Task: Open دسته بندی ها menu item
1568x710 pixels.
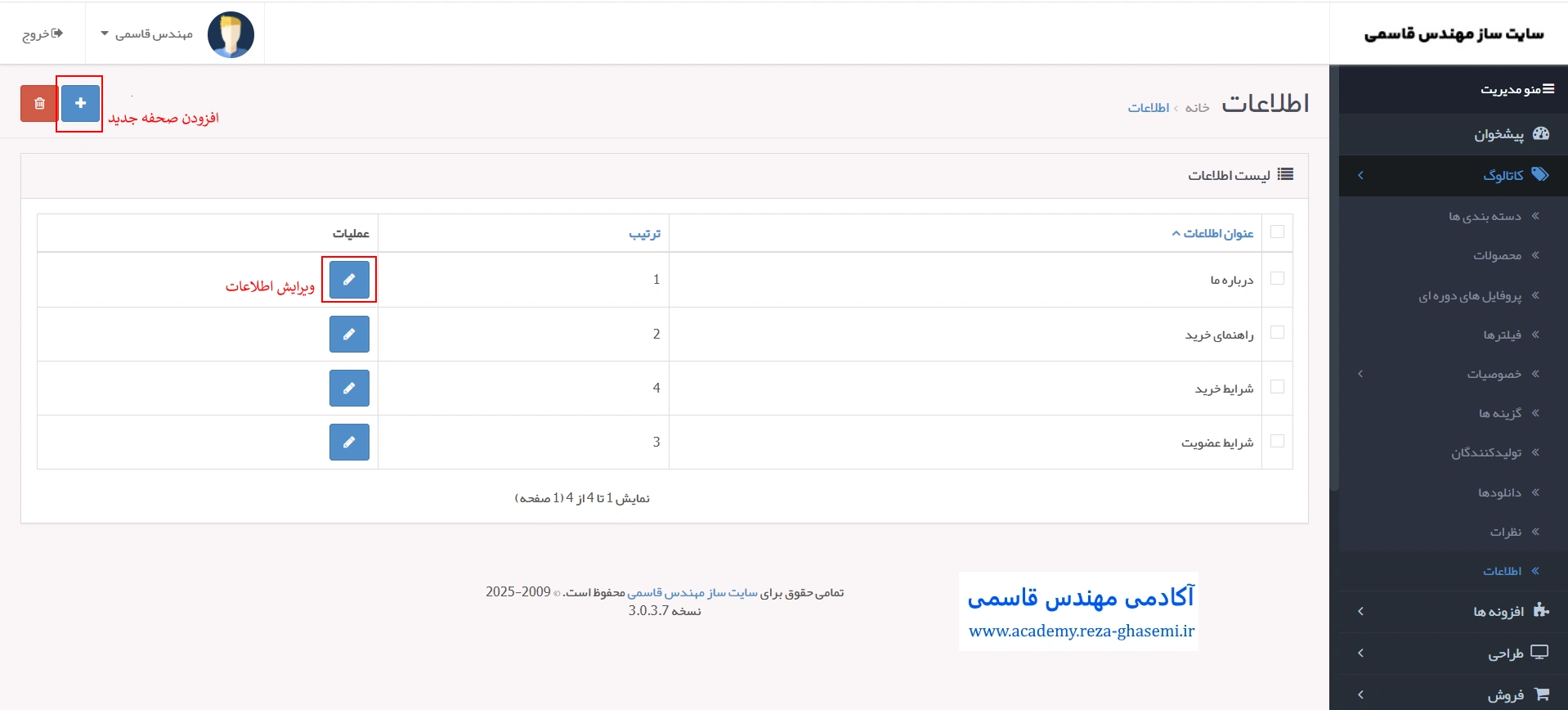Action: [x=1454, y=216]
